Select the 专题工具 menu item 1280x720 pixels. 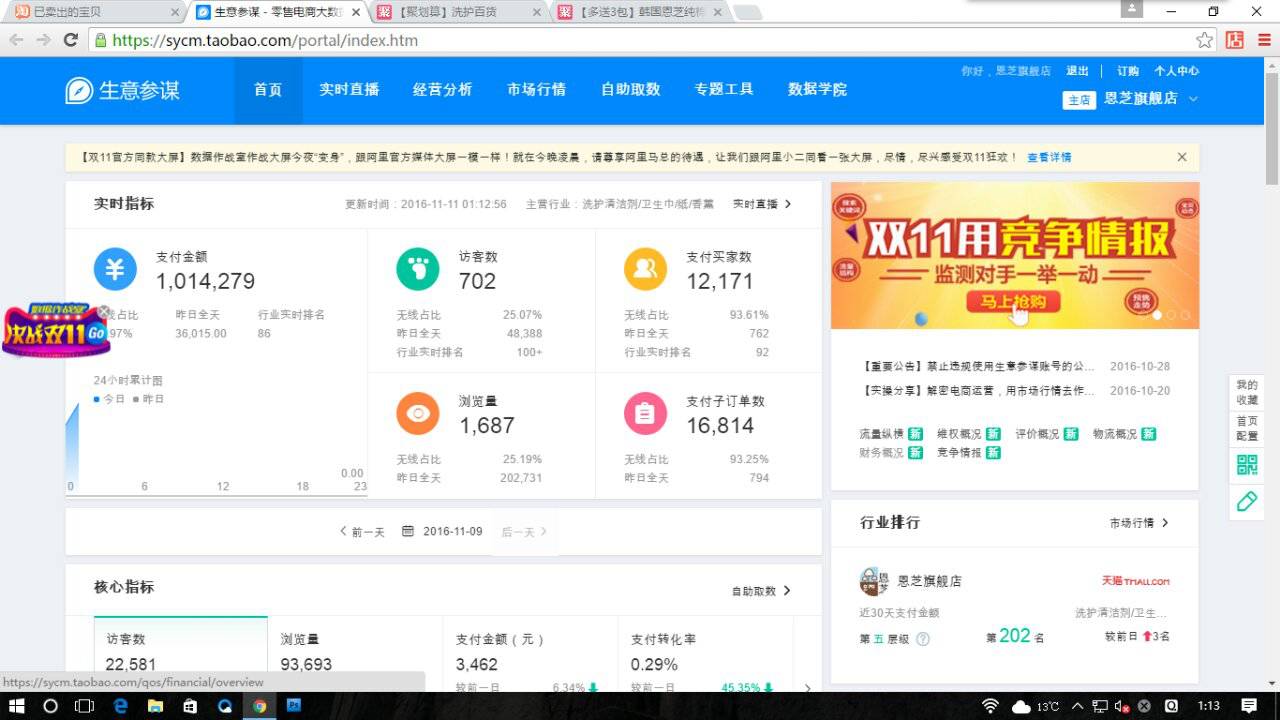click(x=724, y=90)
